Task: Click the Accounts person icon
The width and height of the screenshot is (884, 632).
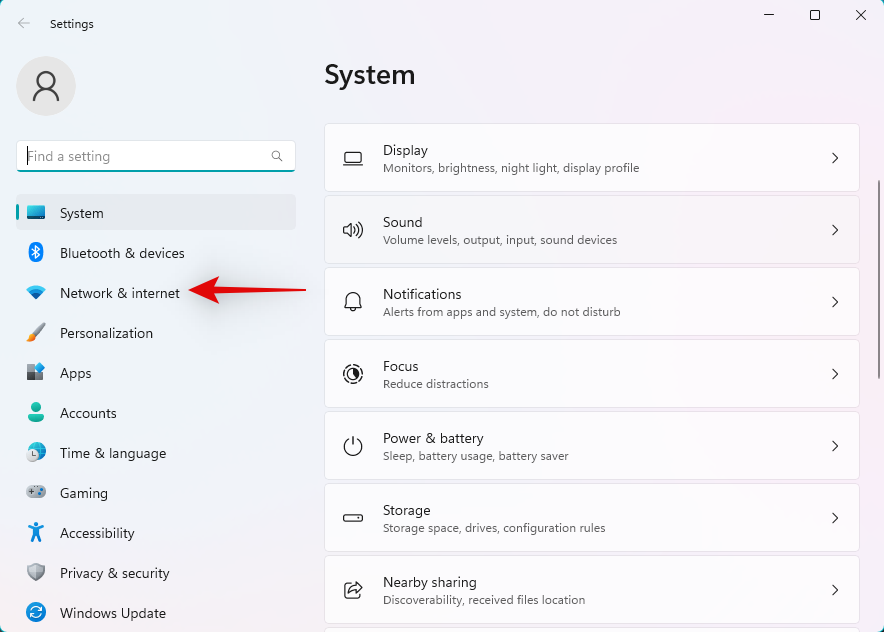Action: tap(36, 413)
